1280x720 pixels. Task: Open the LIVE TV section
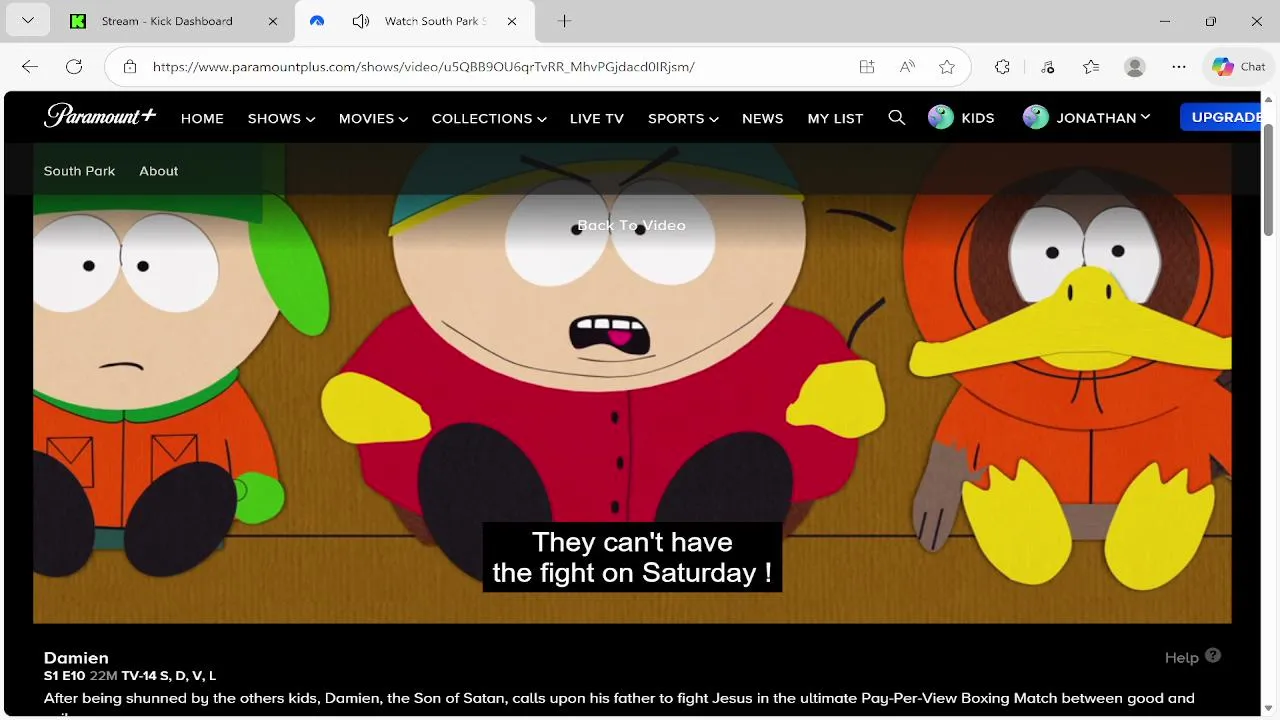(x=597, y=118)
